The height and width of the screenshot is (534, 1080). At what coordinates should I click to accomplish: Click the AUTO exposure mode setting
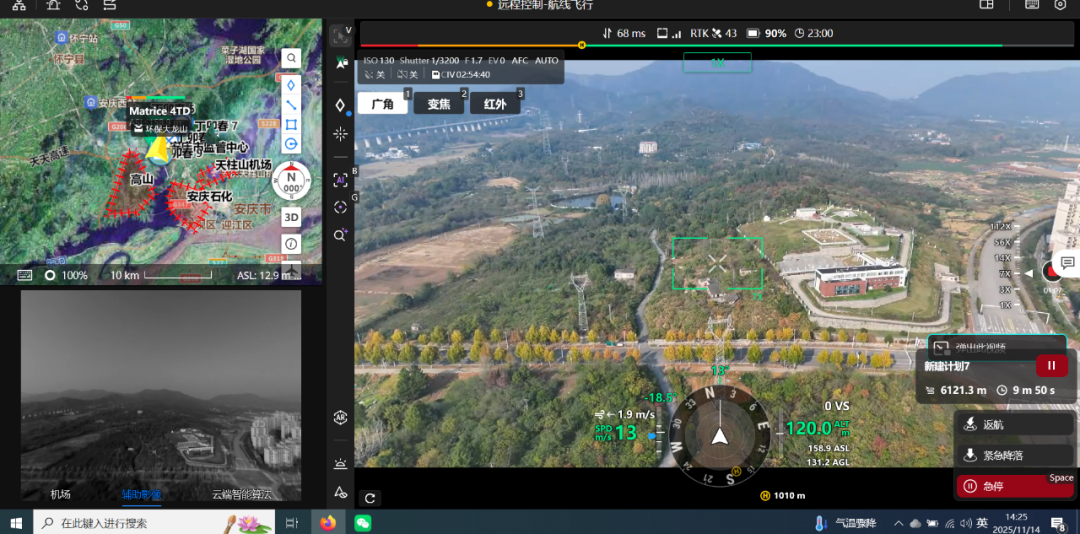(x=547, y=61)
